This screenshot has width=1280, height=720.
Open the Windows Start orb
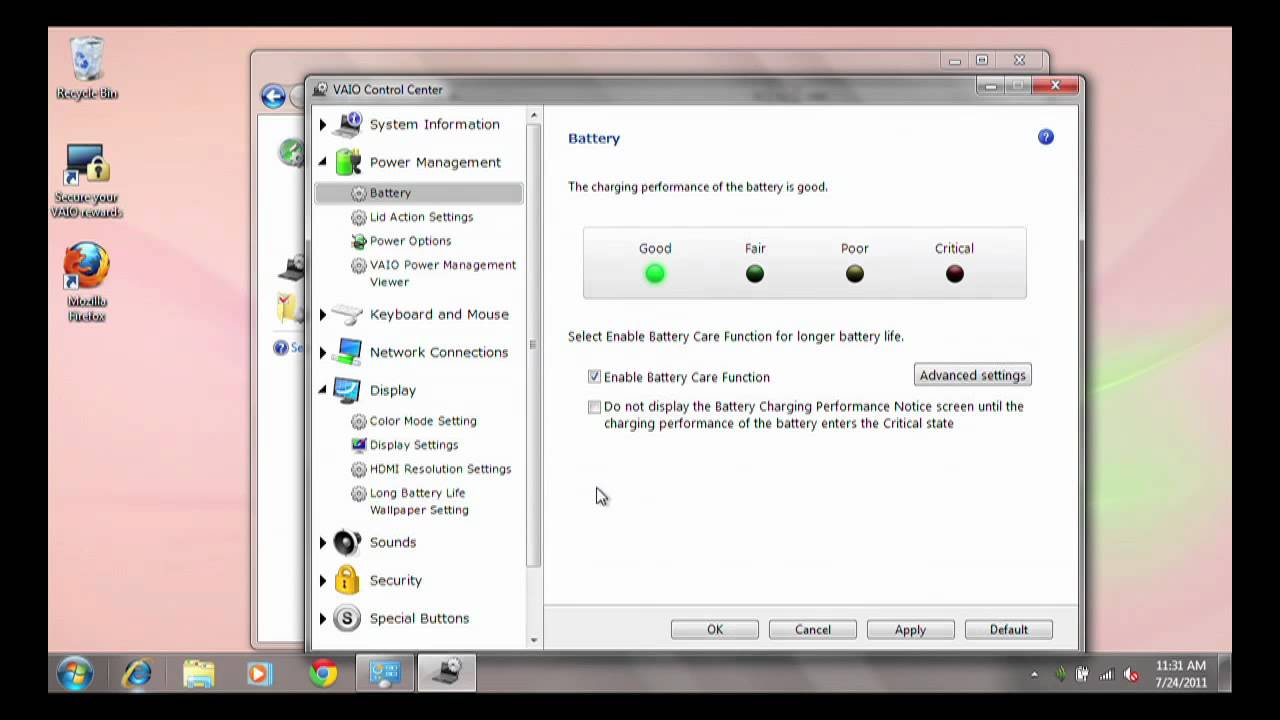pyautogui.click(x=75, y=673)
